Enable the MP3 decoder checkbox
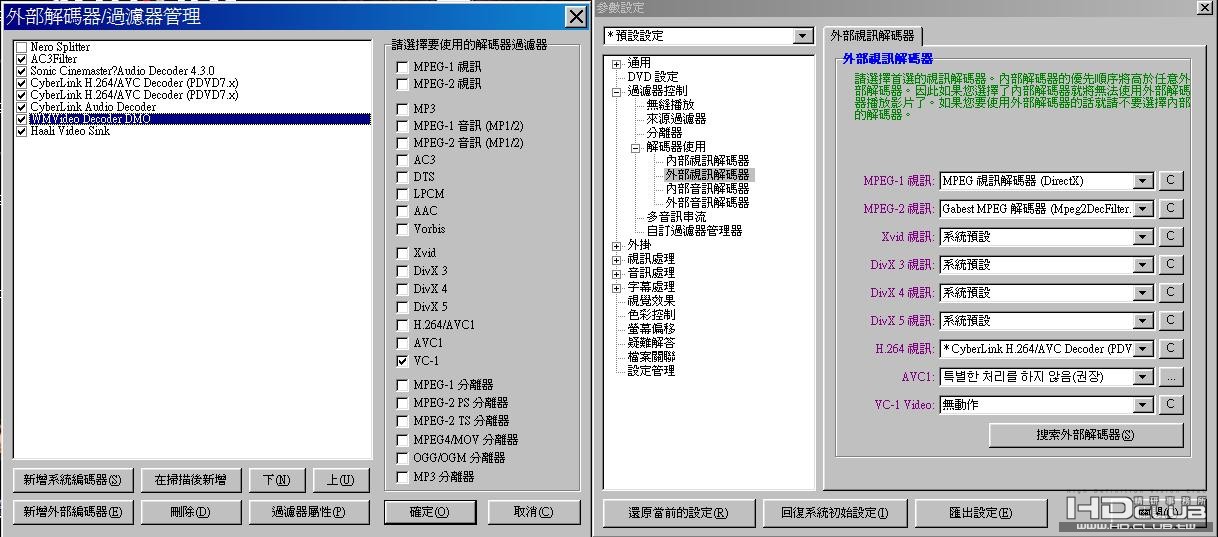1218x537 pixels. coord(402,108)
